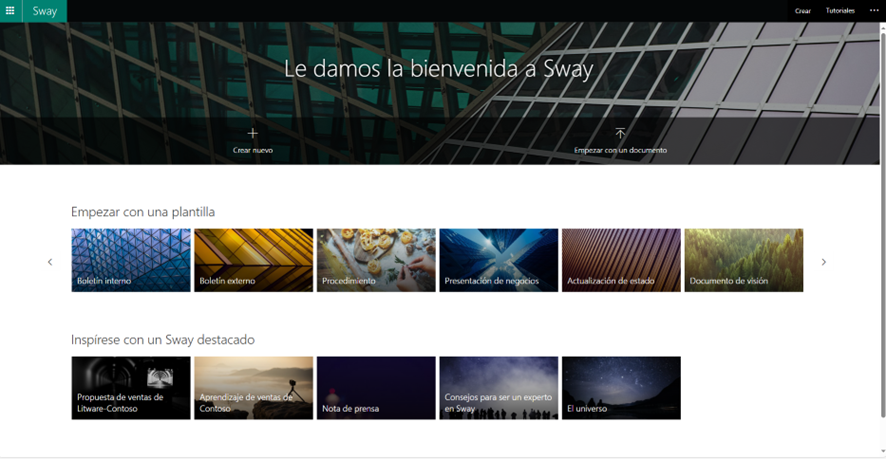Screen dimensions: 886x459
Task: Choose the Presentación de negocios template
Action: click(499, 260)
